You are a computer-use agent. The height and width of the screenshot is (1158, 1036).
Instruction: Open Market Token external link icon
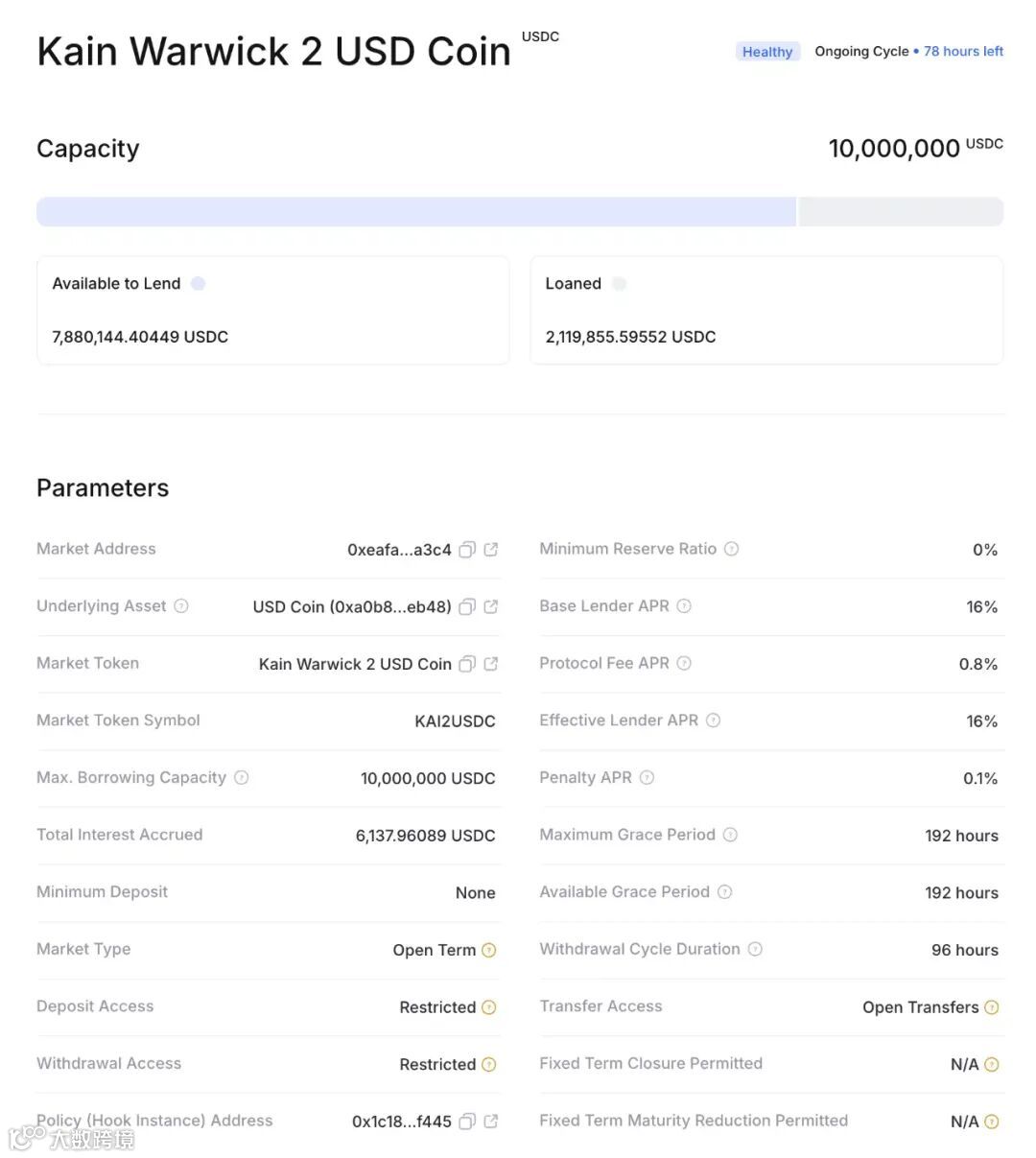click(491, 664)
